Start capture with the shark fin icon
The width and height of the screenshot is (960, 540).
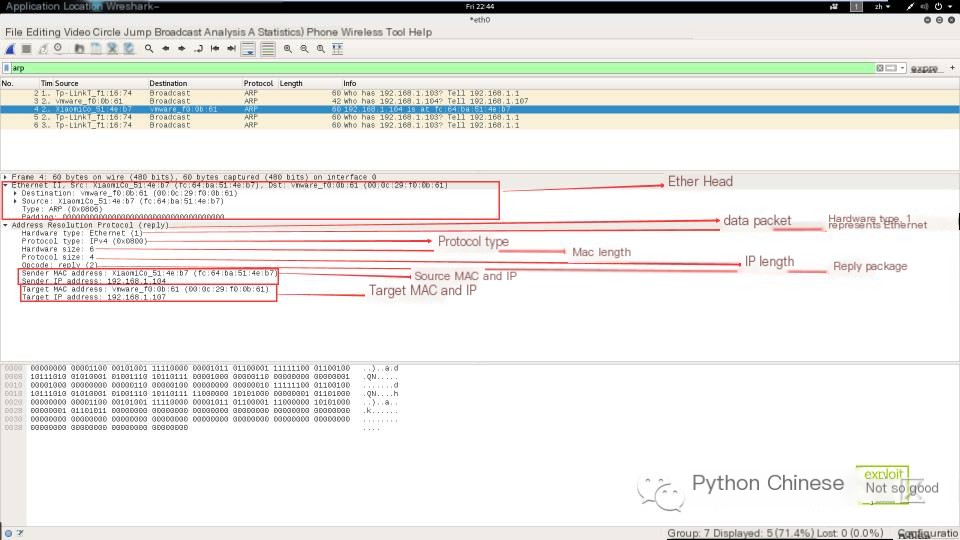(x=10, y=49)
